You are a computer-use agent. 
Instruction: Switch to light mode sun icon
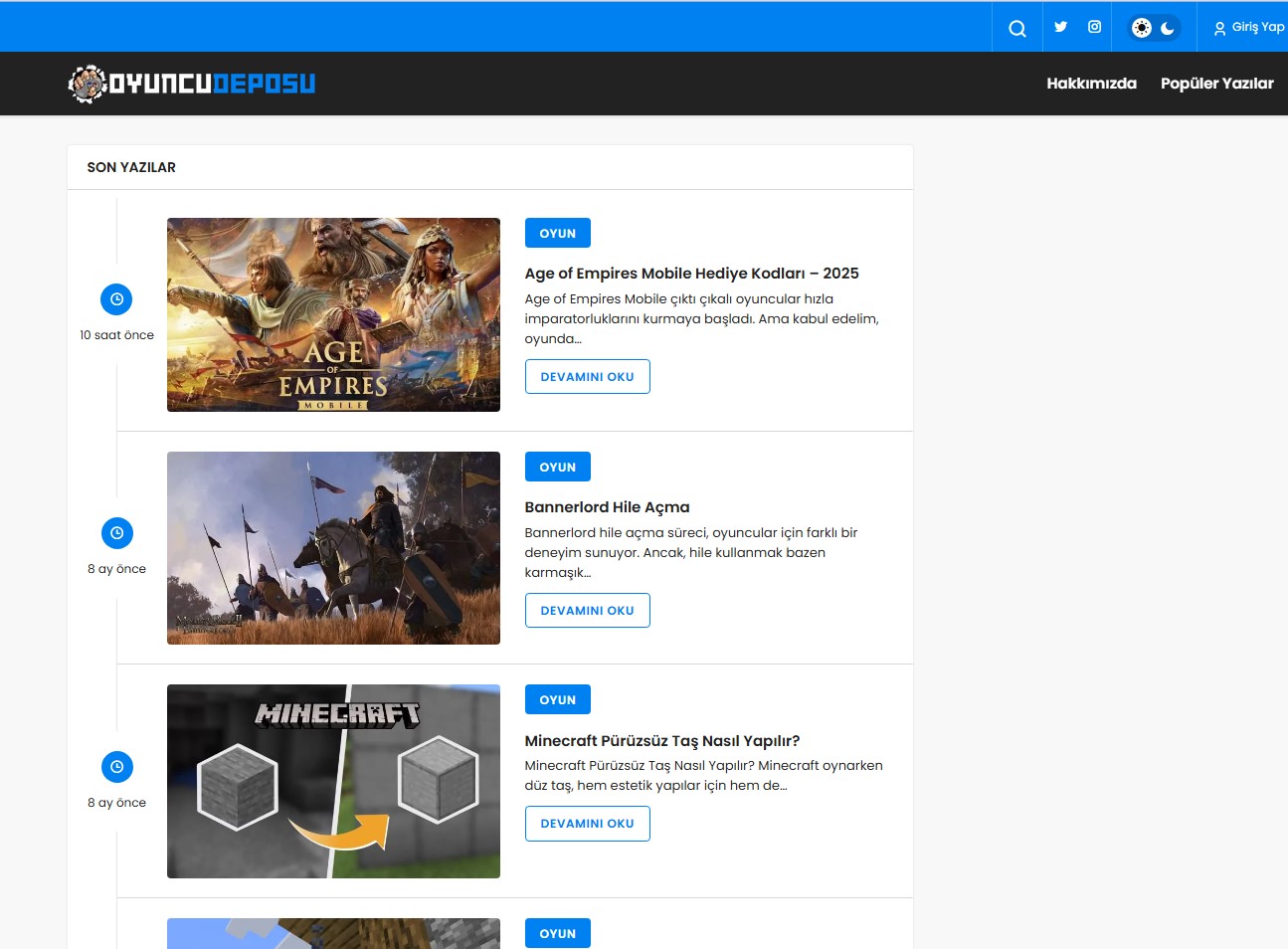tap(1142, 28)
